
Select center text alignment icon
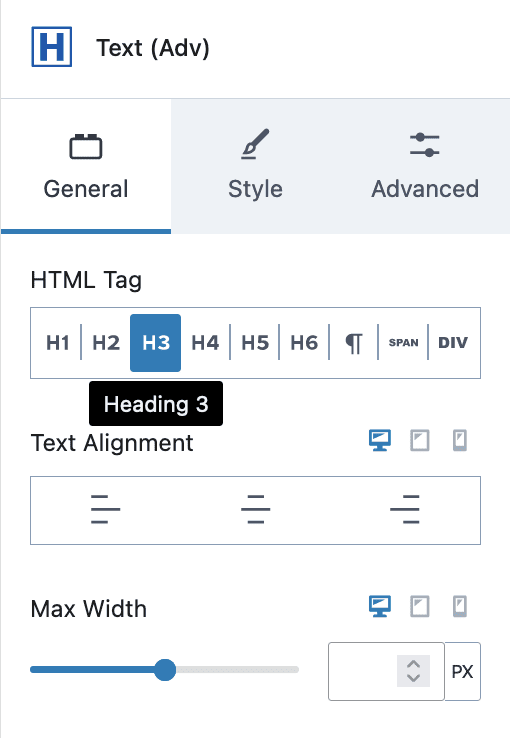click(x=255, y=509)
